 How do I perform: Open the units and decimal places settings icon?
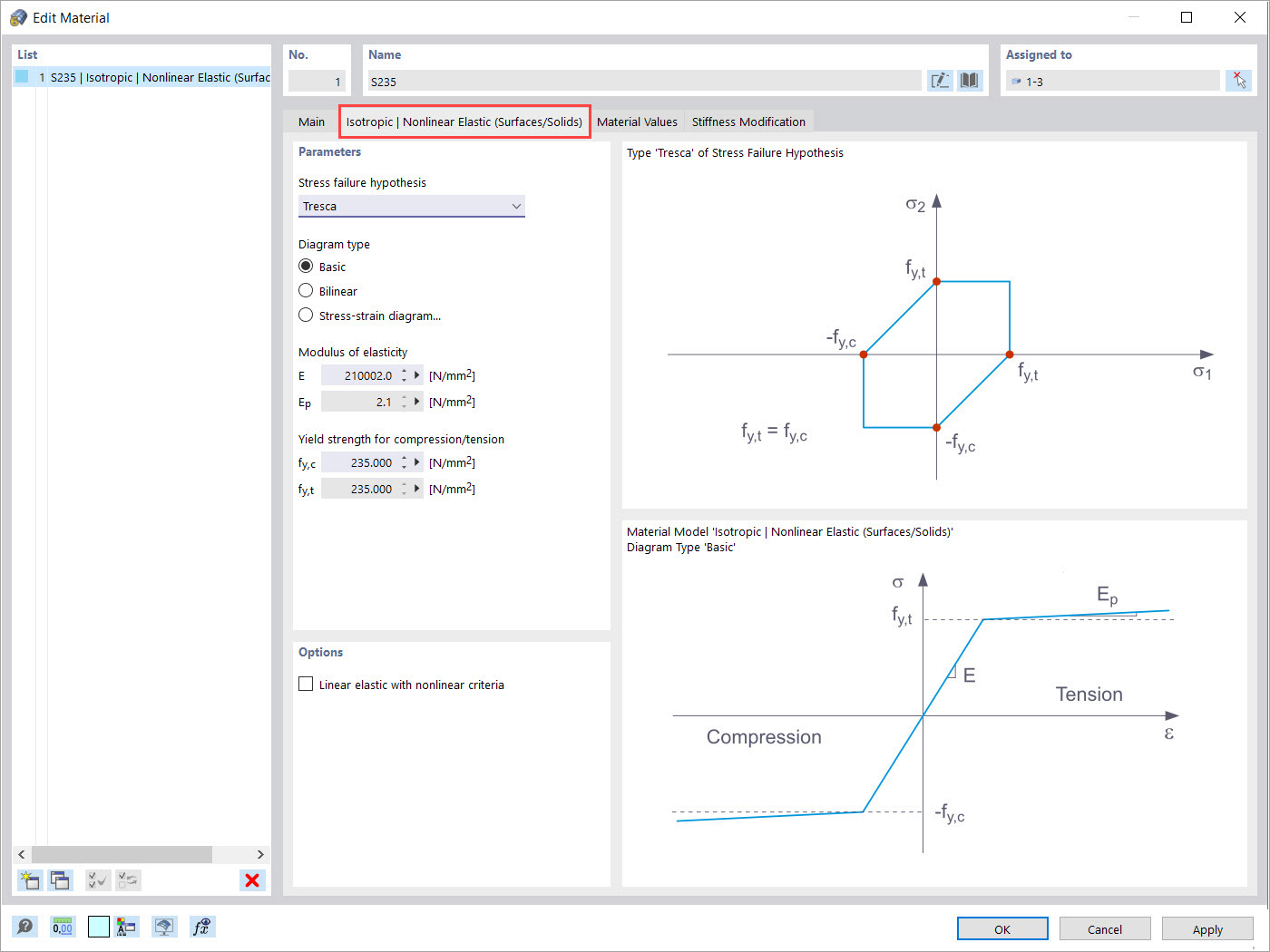click(x=63, y=927)
